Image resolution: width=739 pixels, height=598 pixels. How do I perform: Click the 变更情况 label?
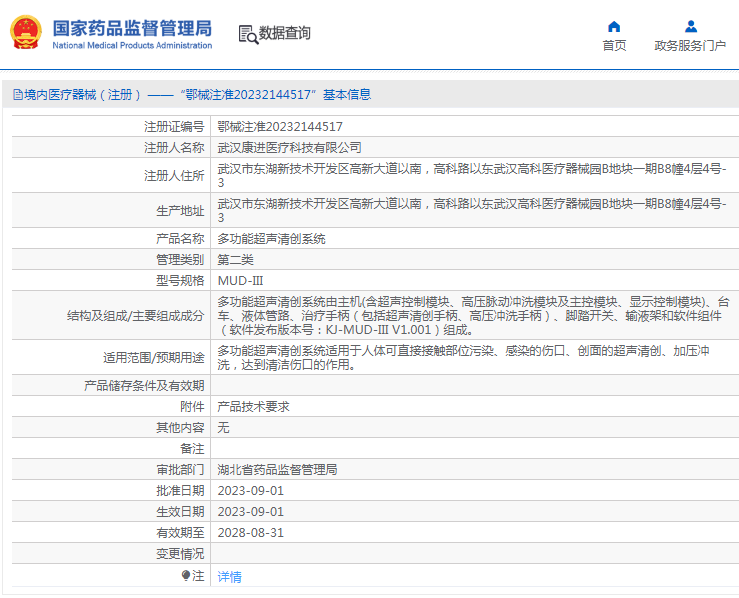pos(180,553)
